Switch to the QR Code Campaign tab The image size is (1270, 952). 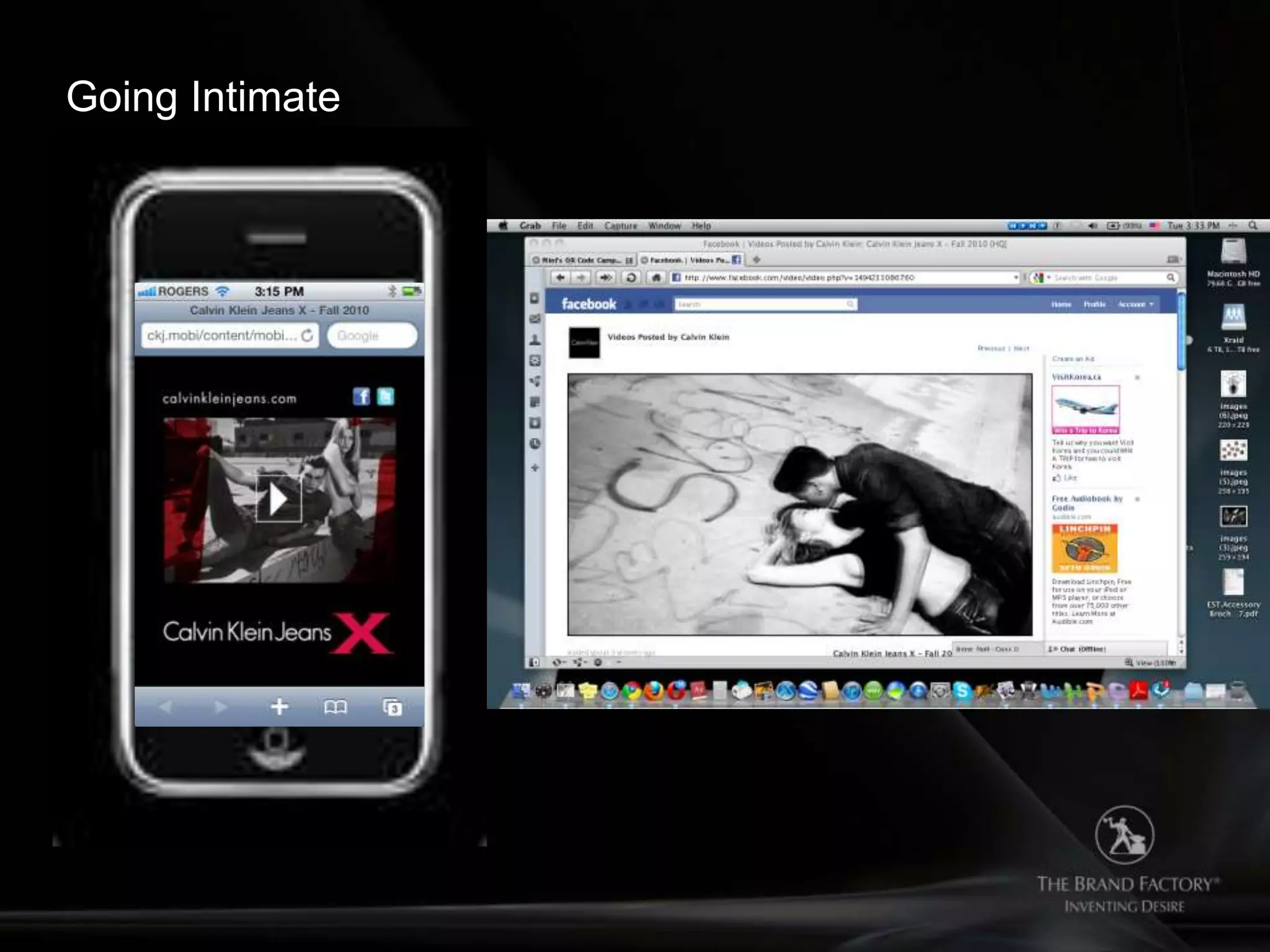tap(582, 260)
